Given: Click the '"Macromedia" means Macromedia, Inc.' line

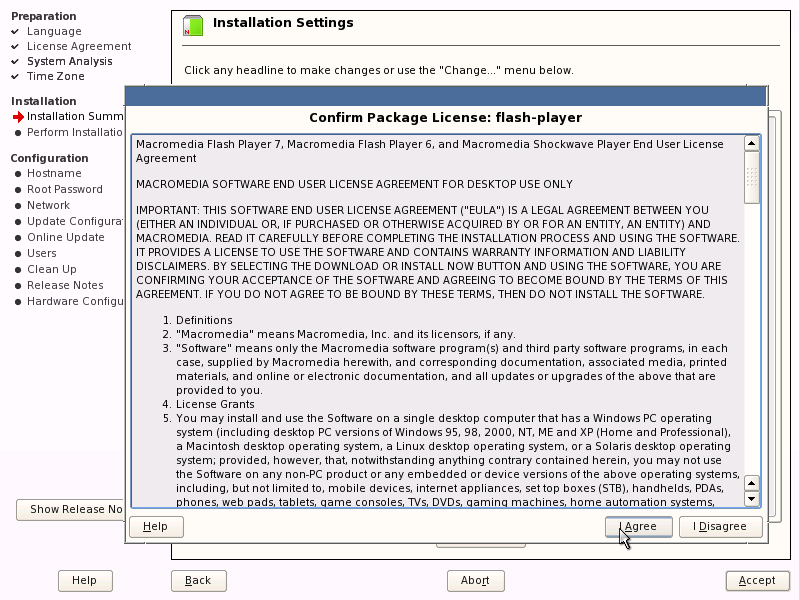Looking at the screenshot, I should (x=339, y=334).
